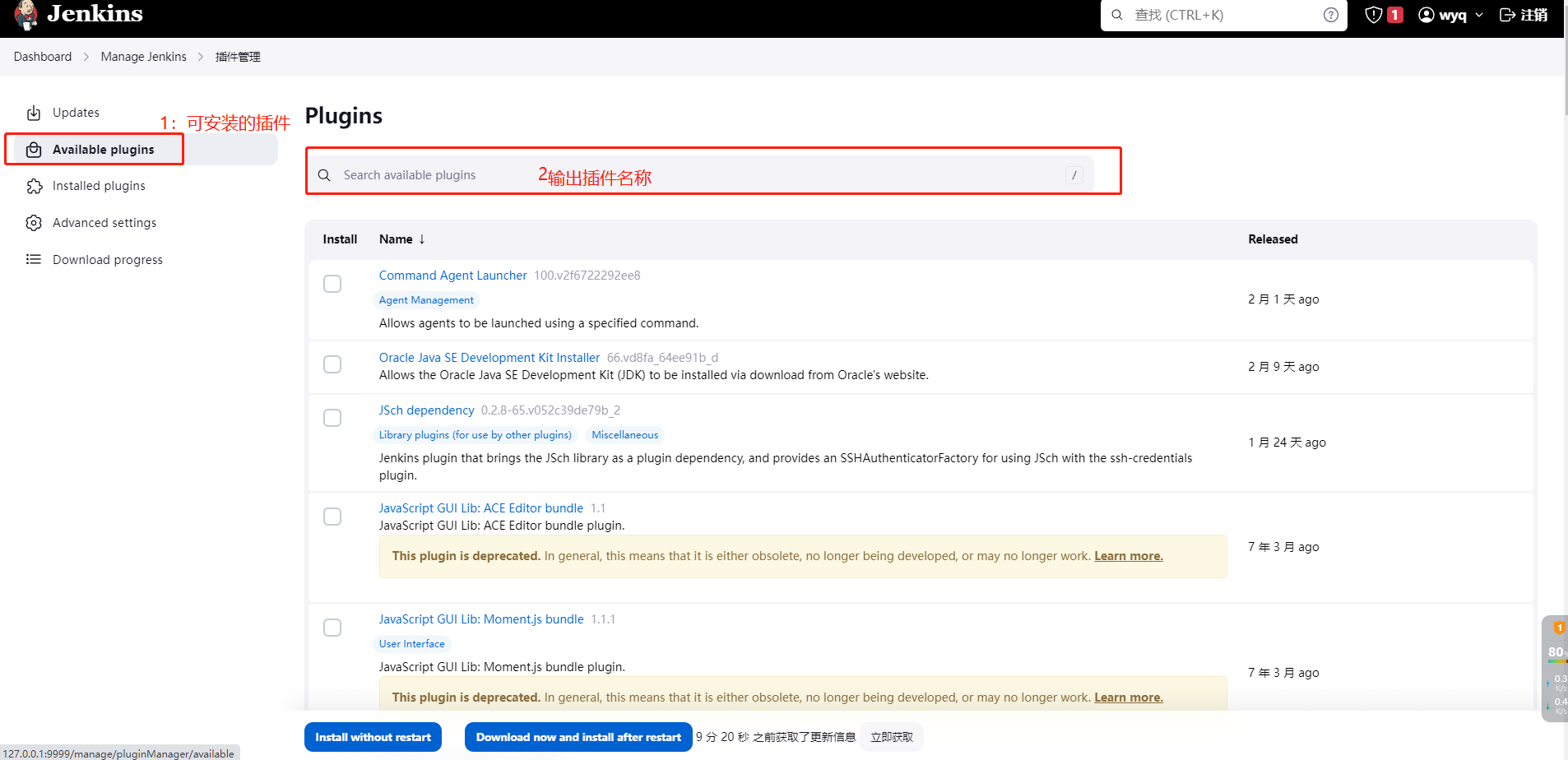Open search help question mark icon
Screen dimensions: 1568x760
(x=1331, y=15)
